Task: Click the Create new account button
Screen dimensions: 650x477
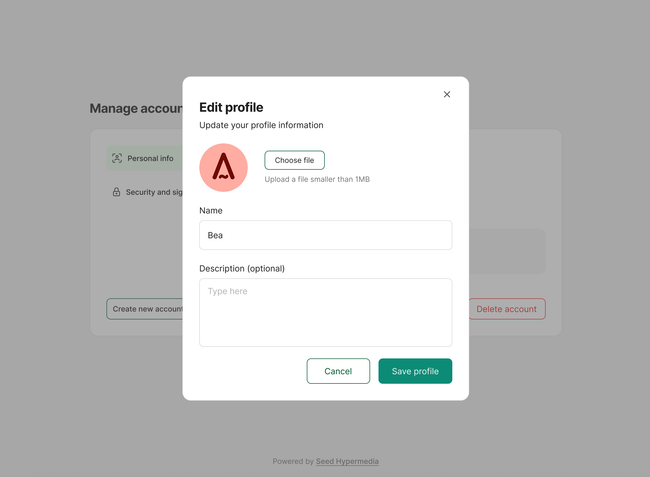Action: [x=146, y=309]
